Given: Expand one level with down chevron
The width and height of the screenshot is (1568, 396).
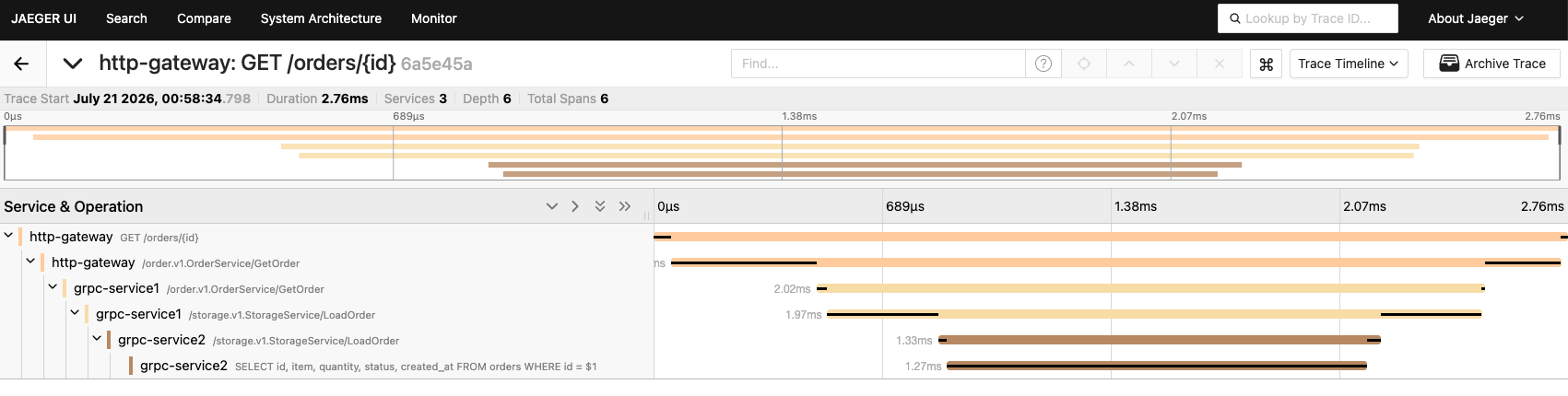Looking at the screenshot, I should point(551,206).
